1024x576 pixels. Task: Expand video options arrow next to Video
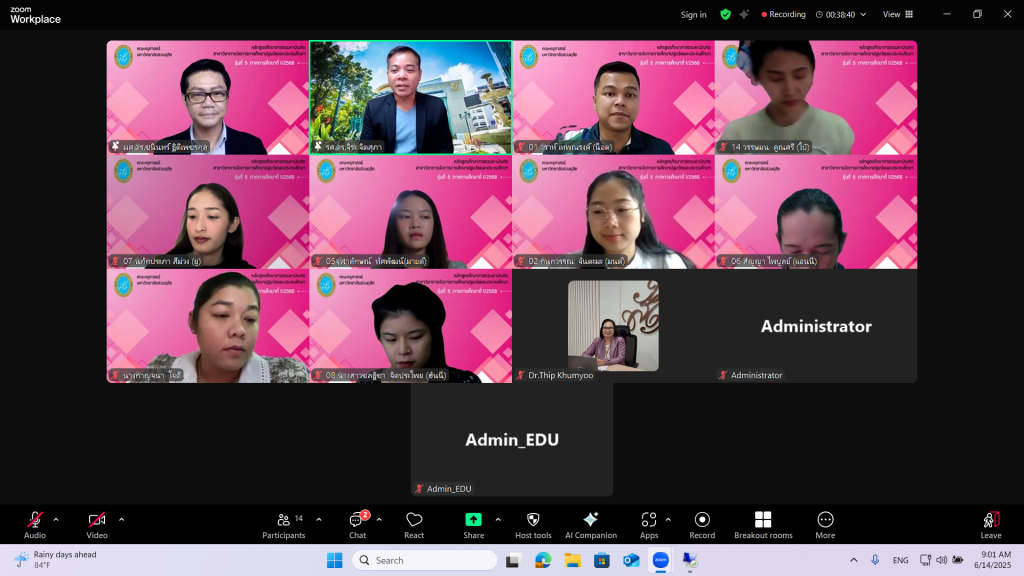122,519
